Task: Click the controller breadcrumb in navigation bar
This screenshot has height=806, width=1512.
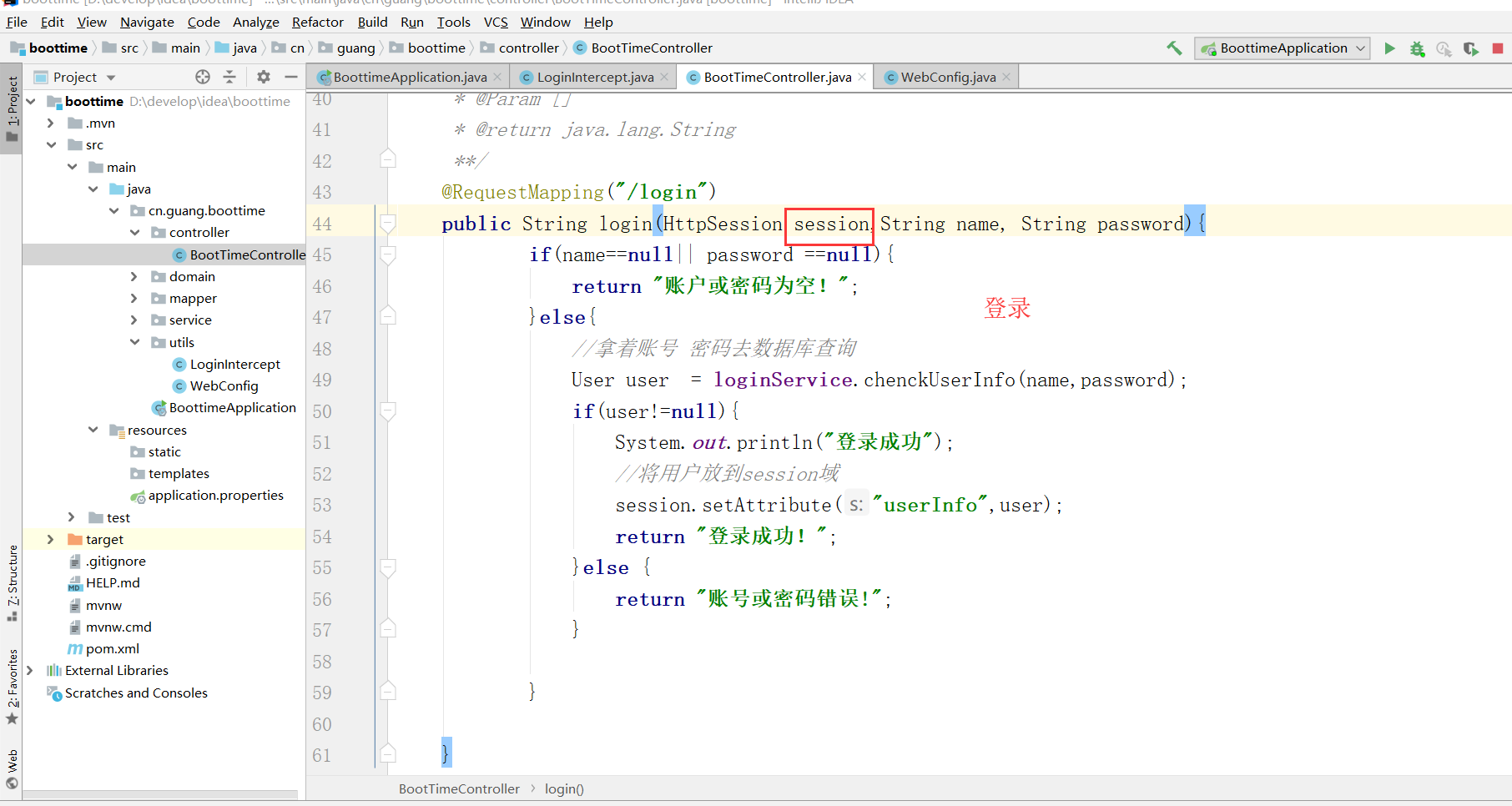Action: point(520,48)
